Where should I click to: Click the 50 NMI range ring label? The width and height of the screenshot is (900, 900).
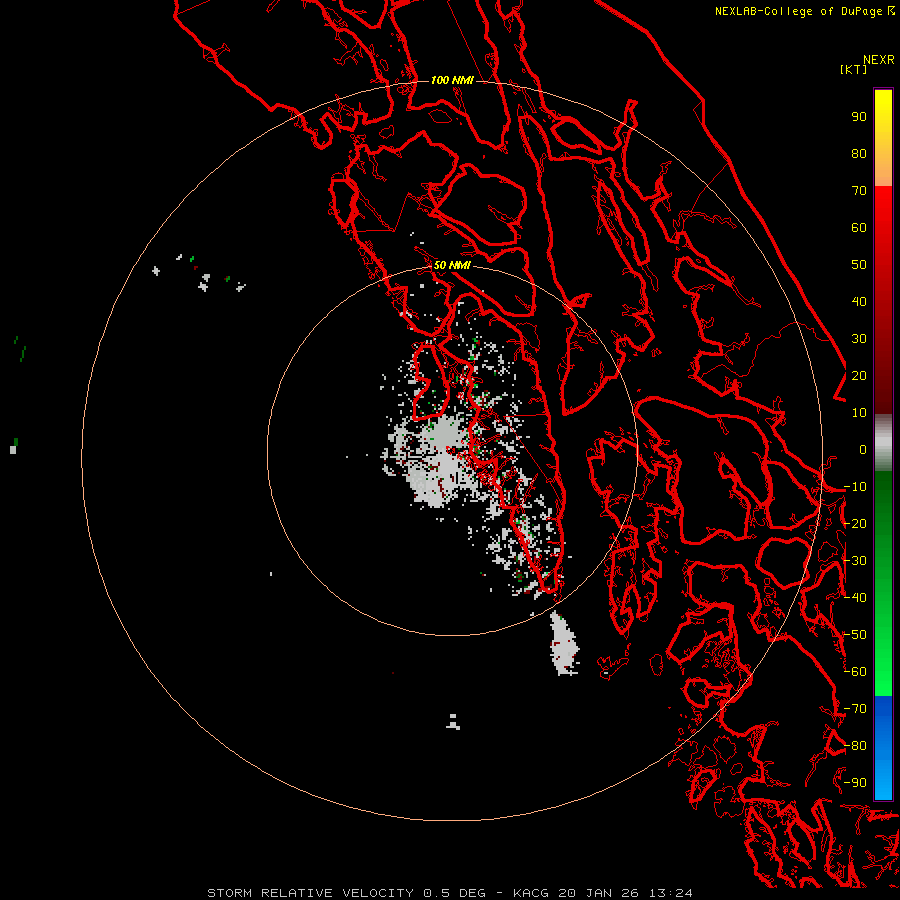click(x=452, y=265)
